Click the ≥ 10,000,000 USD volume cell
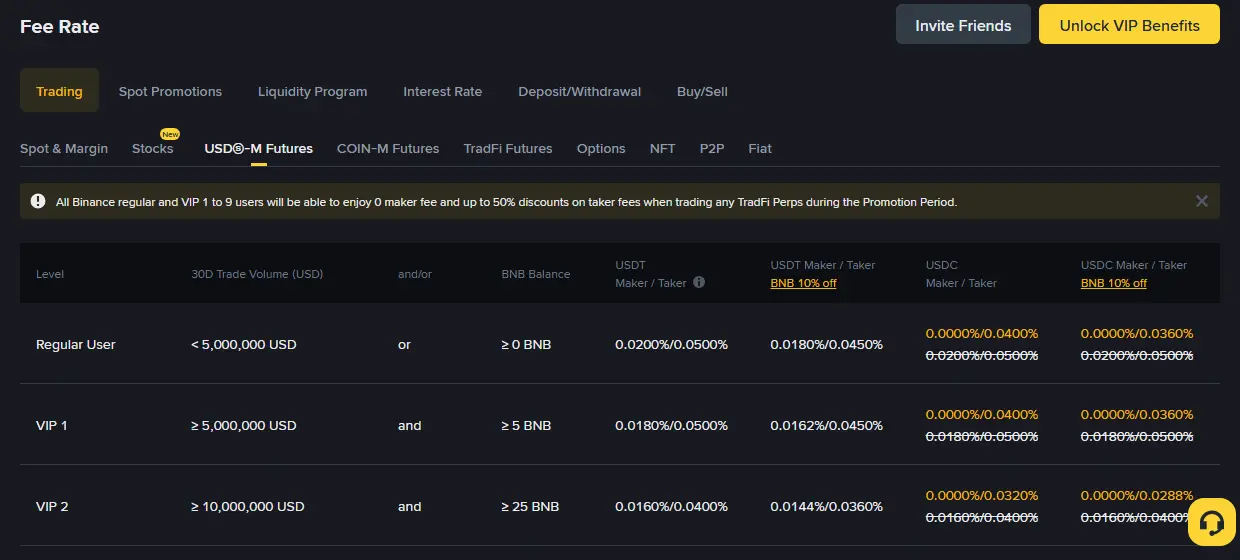The width and height of the screenshot is (1240, 560). (248, 506)
